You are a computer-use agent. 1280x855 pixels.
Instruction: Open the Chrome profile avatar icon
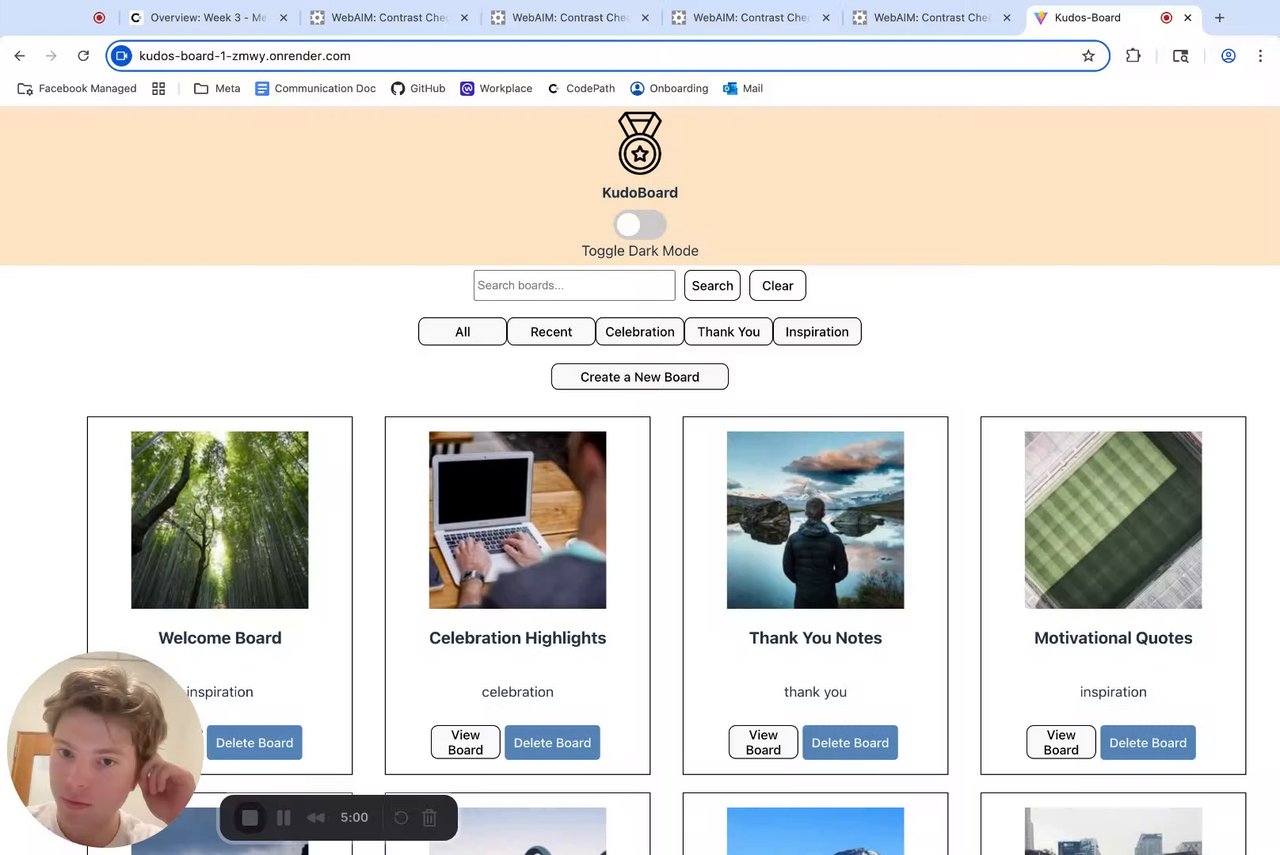click(1228, 56)
